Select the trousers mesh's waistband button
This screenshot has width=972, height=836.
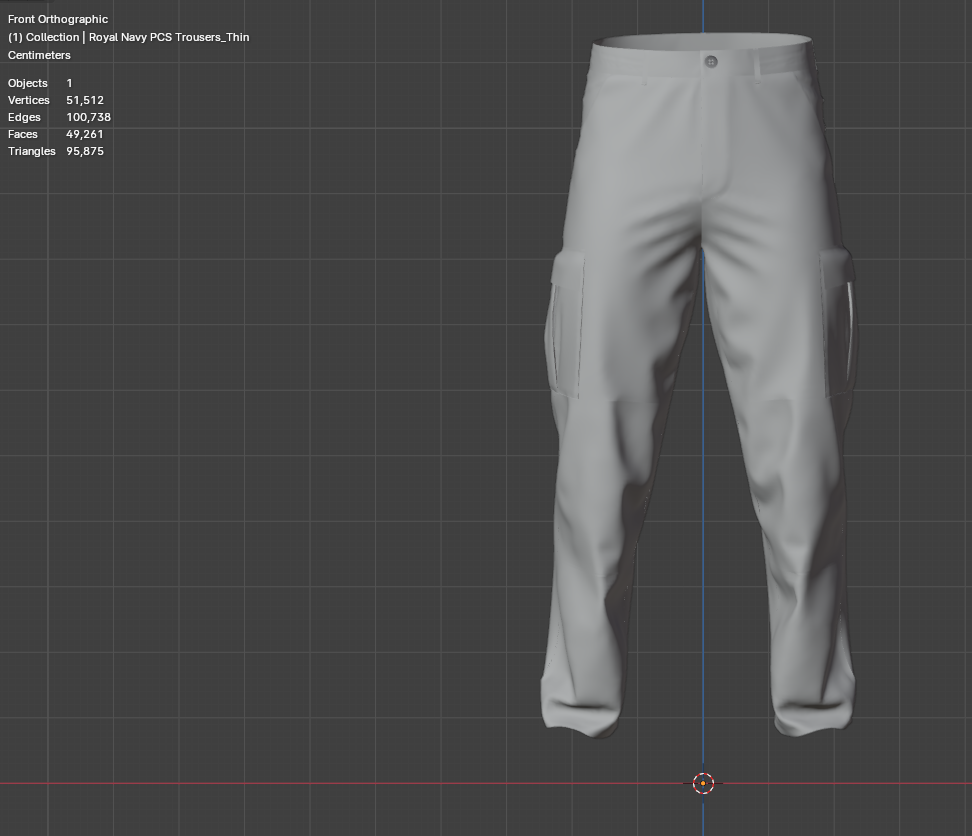pos(711,61)
